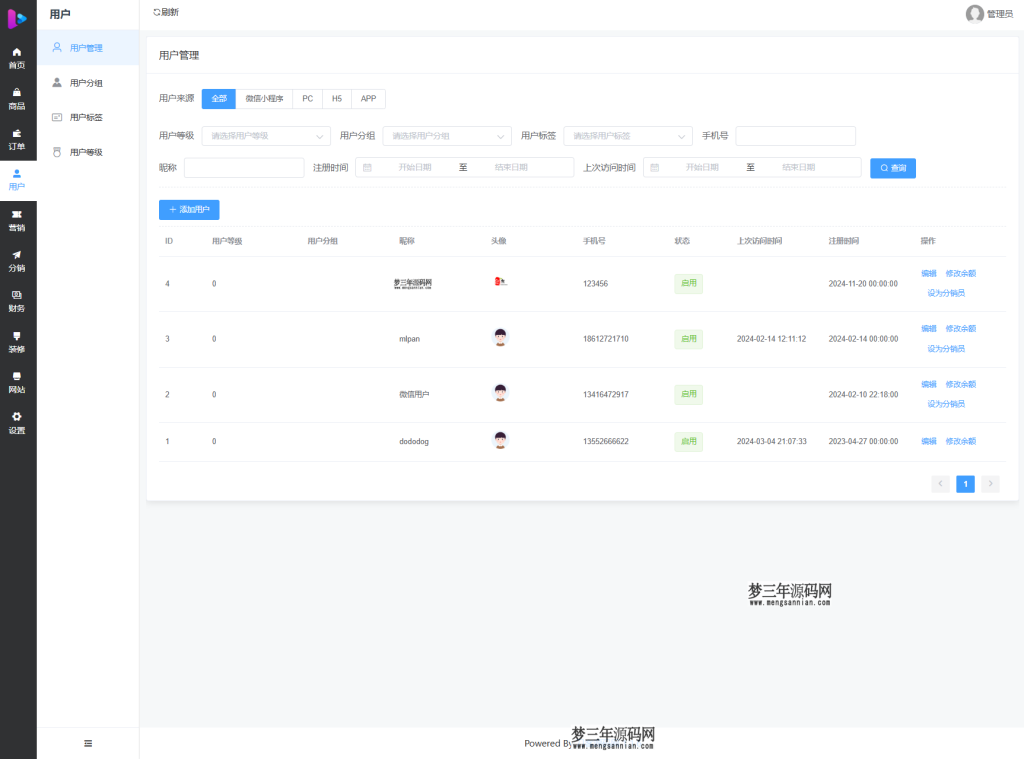Viewport: 1024px width, 759px height.
Task: Select APP user source option
Action: (x=368, y=99)
